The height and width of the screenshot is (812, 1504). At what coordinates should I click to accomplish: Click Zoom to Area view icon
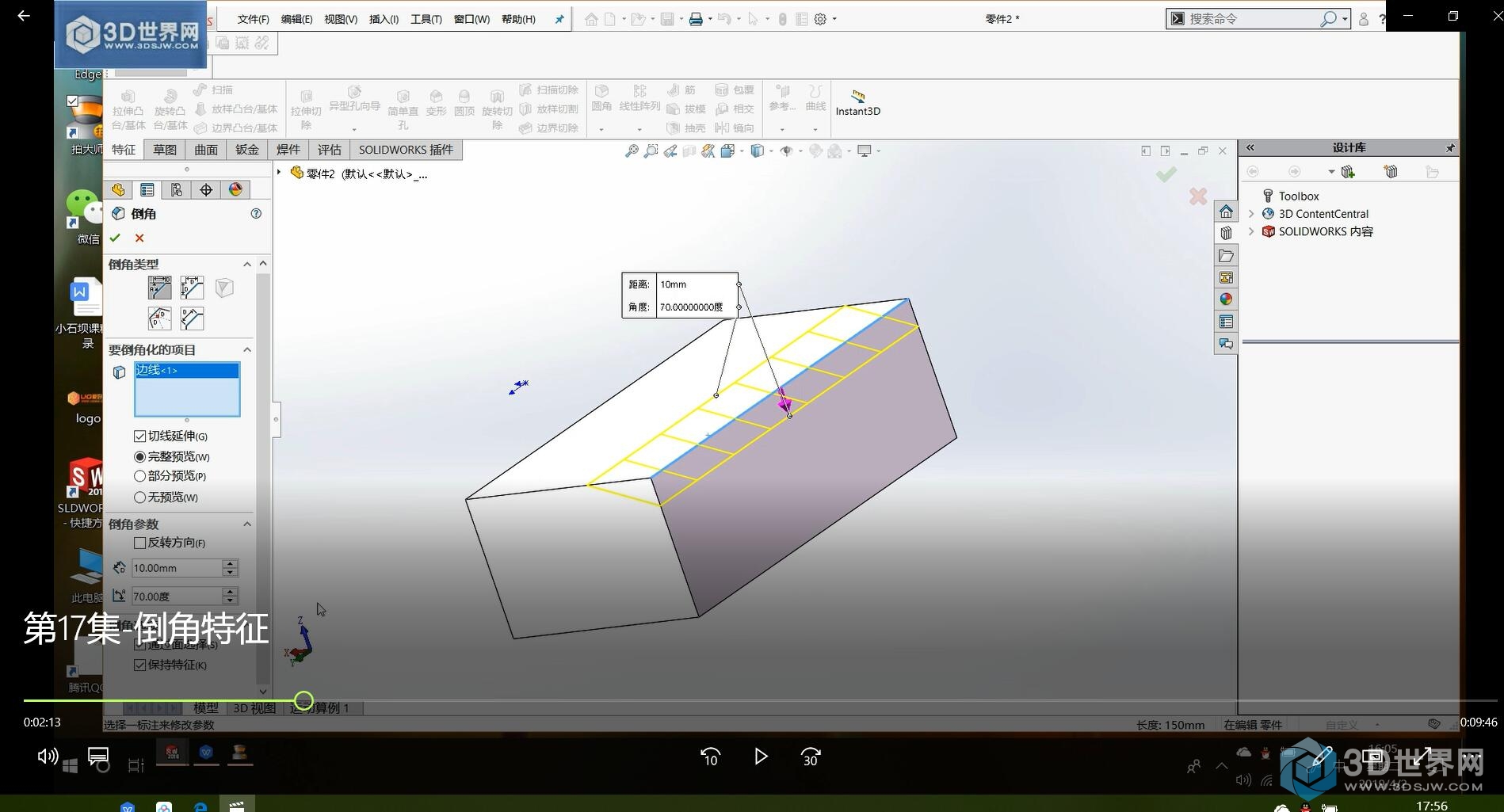651,151
